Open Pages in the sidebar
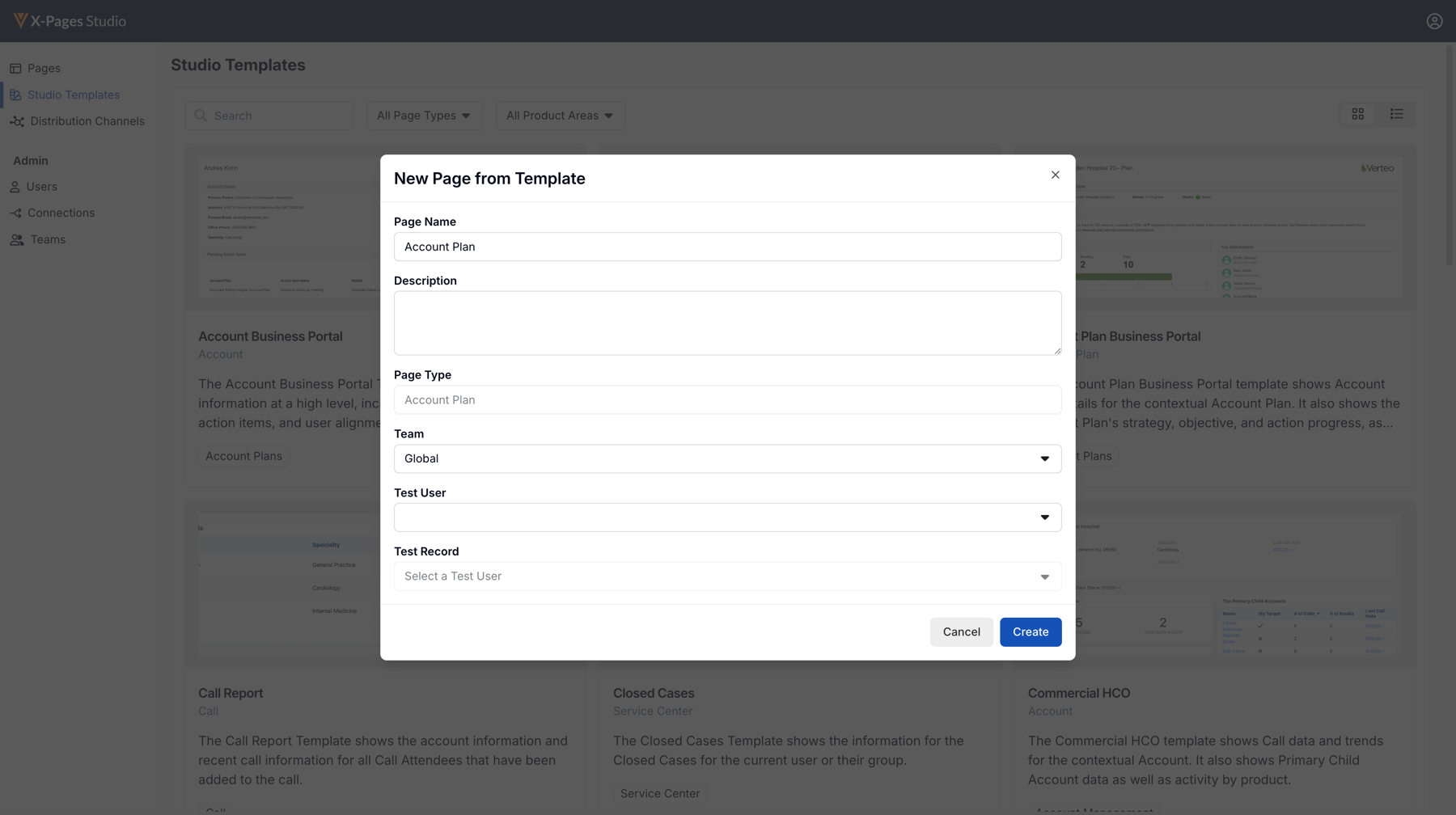The image size is (1456, 815). click(44, 69)
